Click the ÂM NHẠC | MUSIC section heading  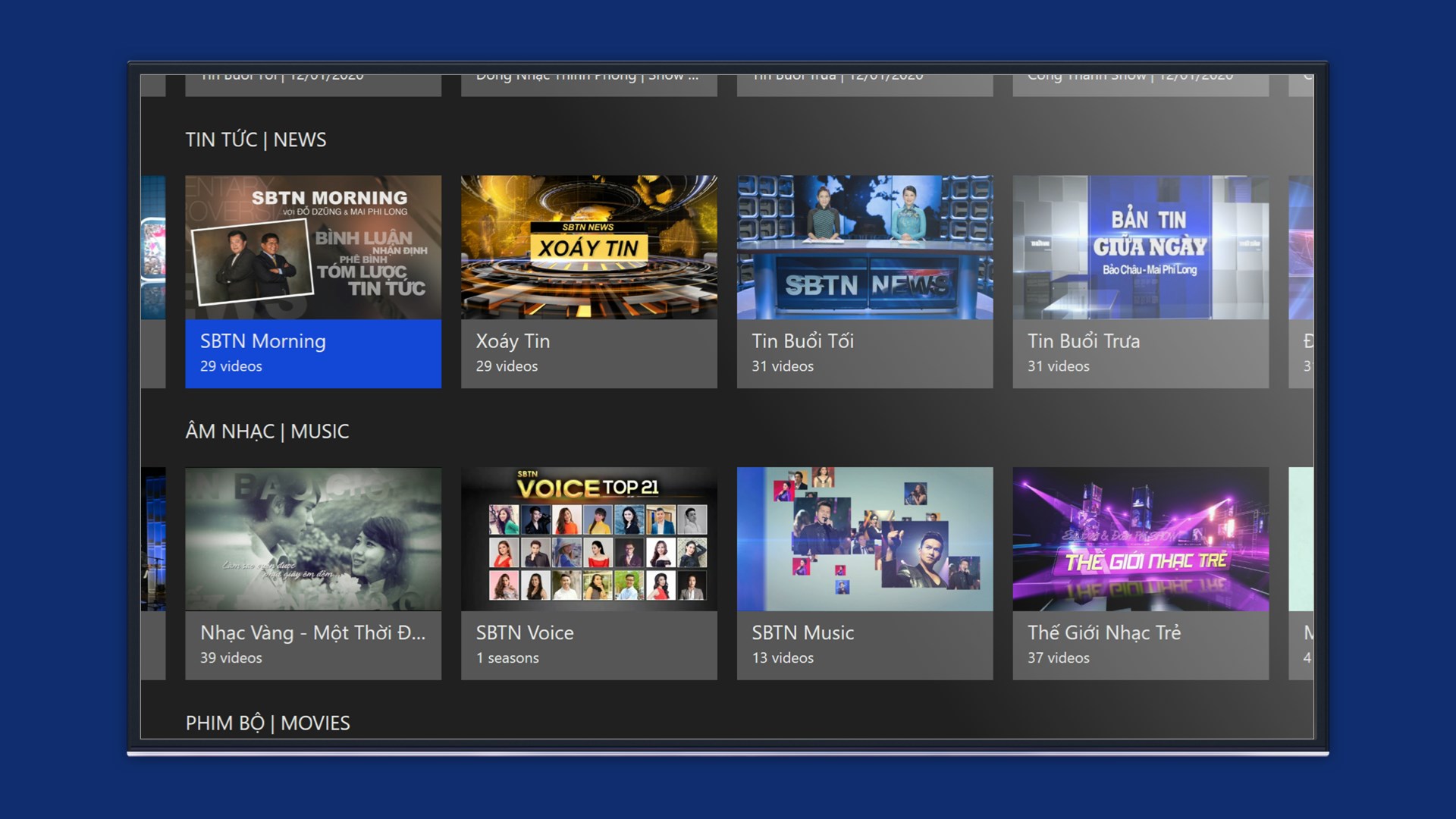pos(268,431)
